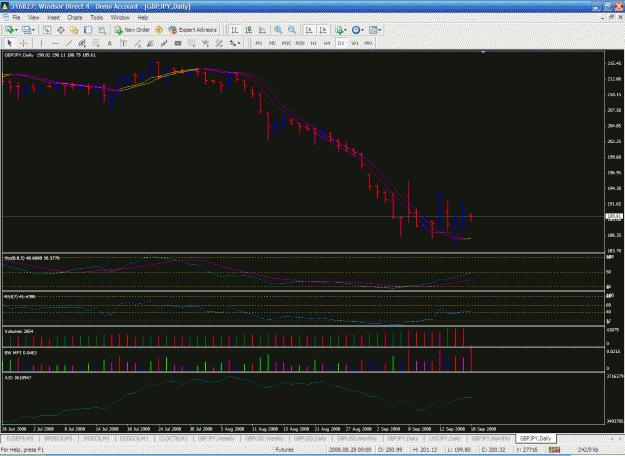Switch chart to candlesticks
Viewport: 625px width, 456px height.
(x=249, y=30)
